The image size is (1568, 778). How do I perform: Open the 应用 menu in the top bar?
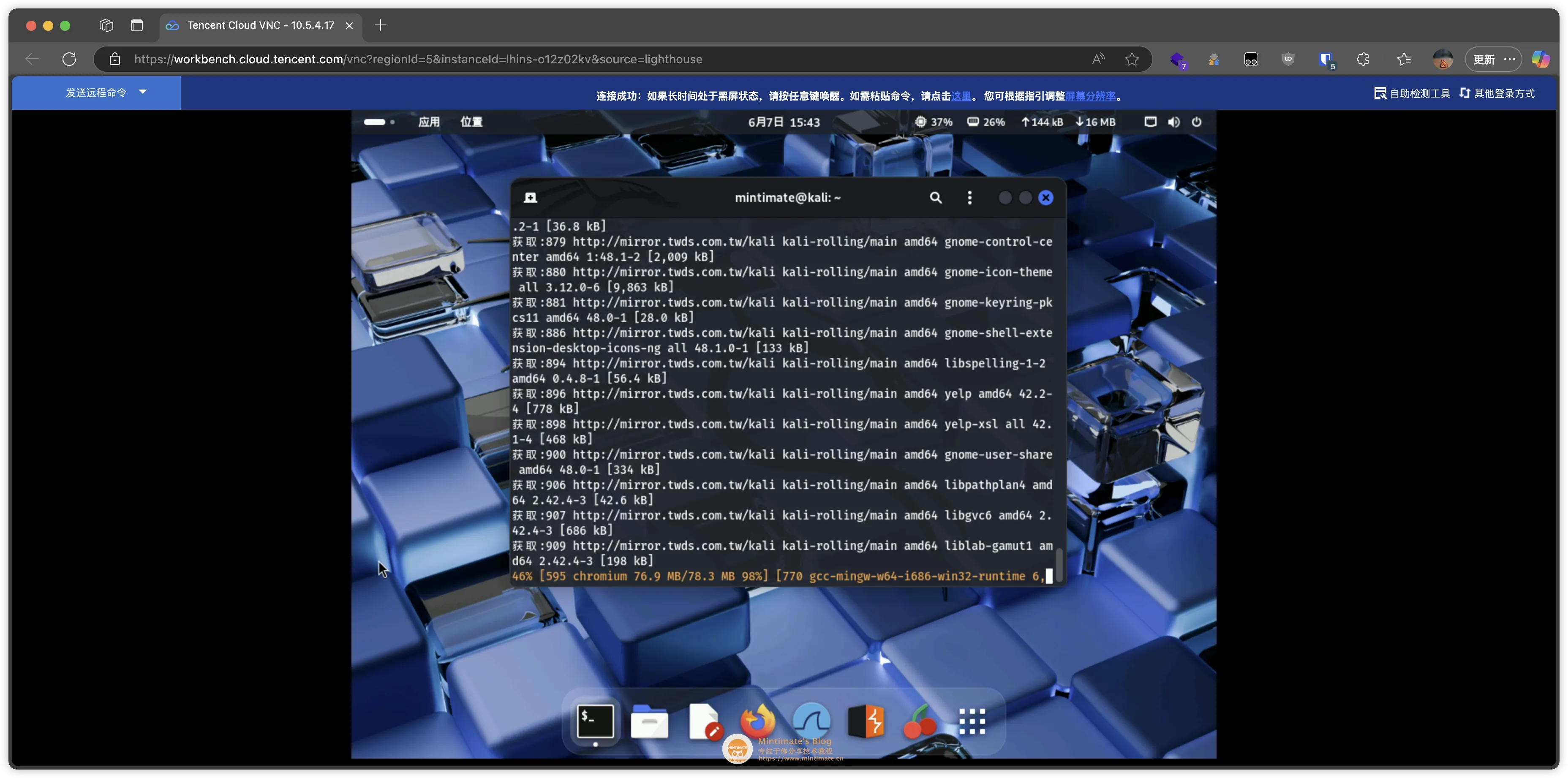(428, 122)
